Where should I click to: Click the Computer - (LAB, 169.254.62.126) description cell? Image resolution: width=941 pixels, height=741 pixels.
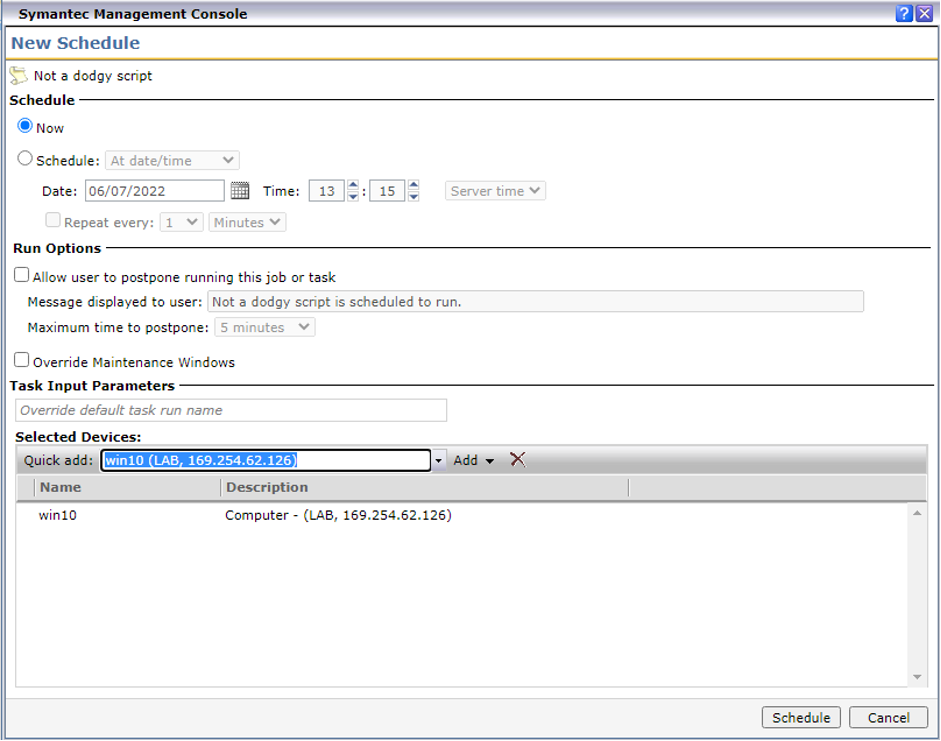pyautogui.click(x=338, y=515)
